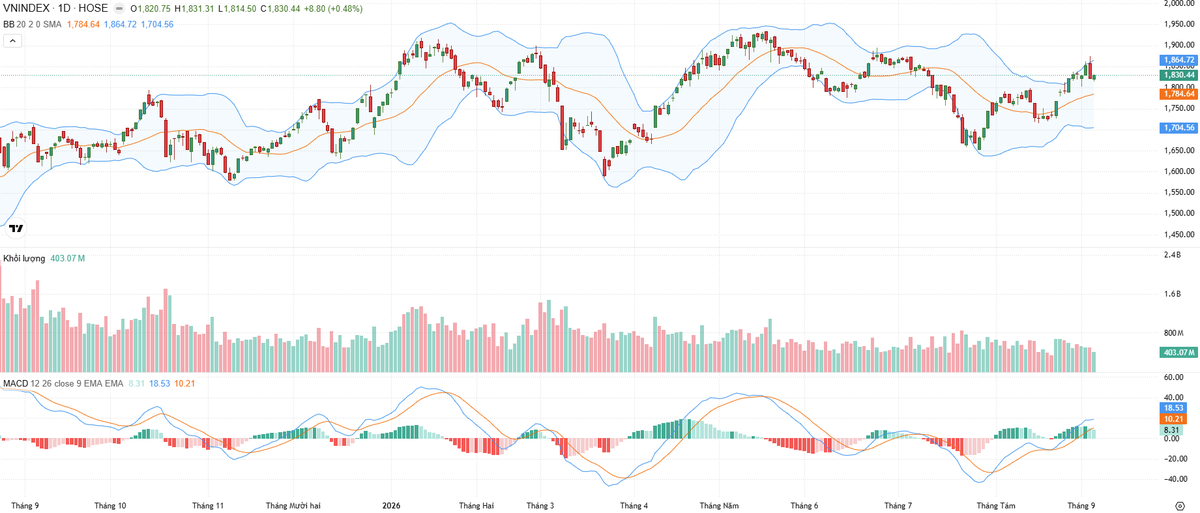1200x513 pixels.
Task: Click Tháng Hai on the time axis
Action: 476,505
